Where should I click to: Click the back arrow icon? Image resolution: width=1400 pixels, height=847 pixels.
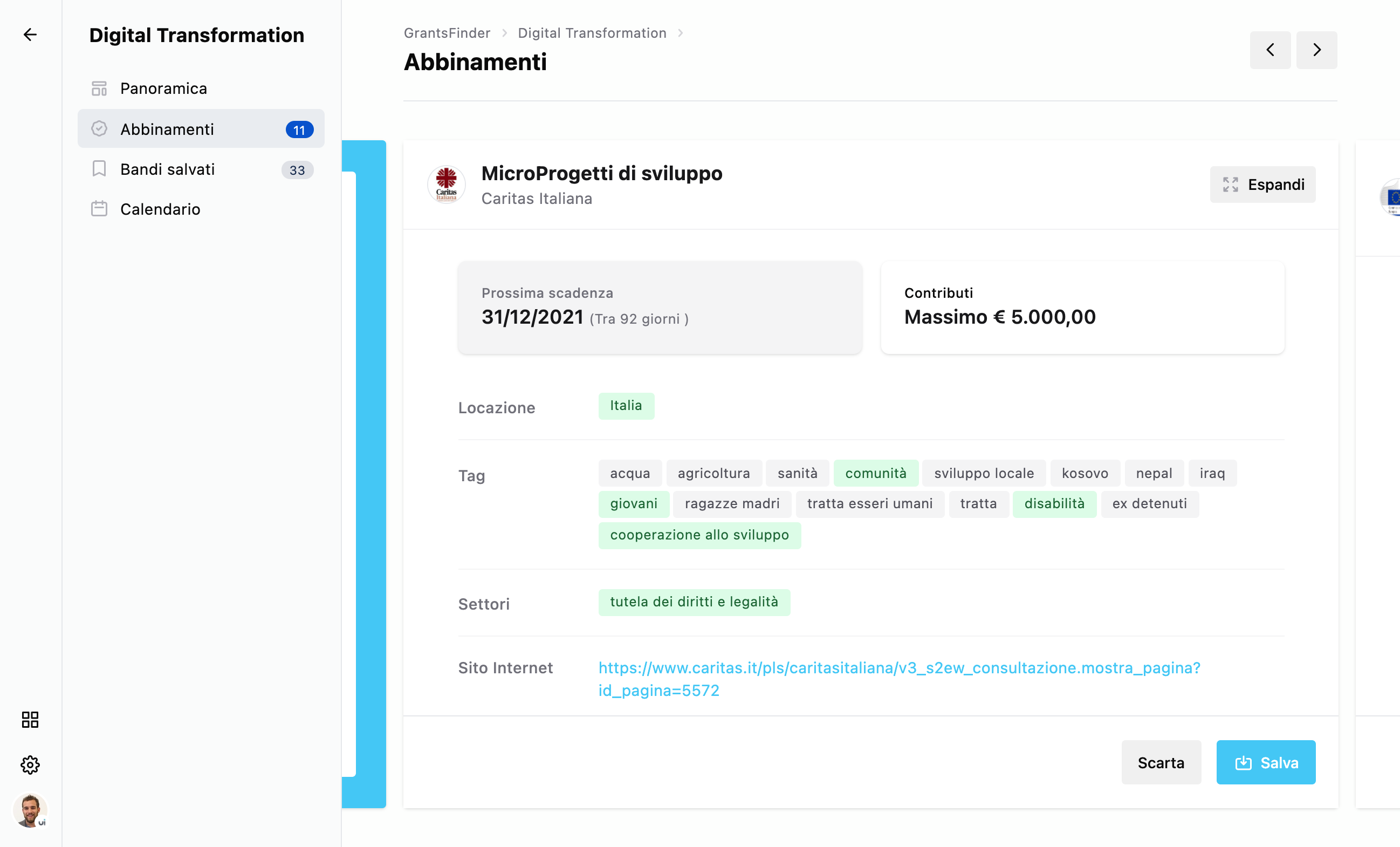[x=30, y=35]
